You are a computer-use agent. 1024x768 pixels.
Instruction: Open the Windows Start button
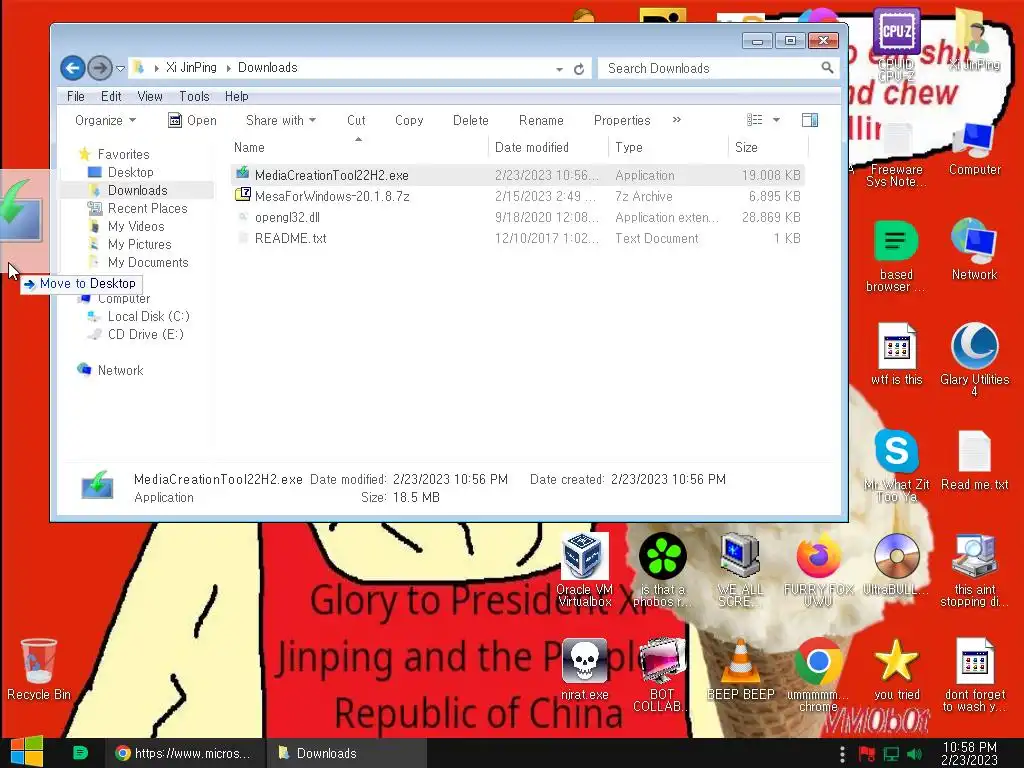(27, 752)
